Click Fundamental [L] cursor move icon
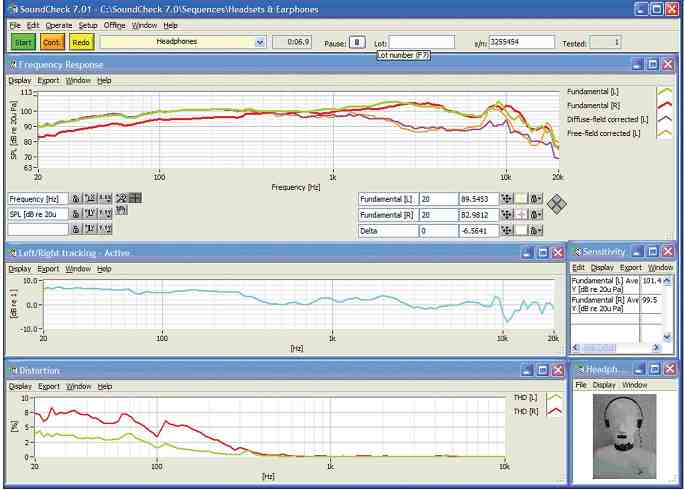This screenshot has height=490, width=684. point(506,199)
